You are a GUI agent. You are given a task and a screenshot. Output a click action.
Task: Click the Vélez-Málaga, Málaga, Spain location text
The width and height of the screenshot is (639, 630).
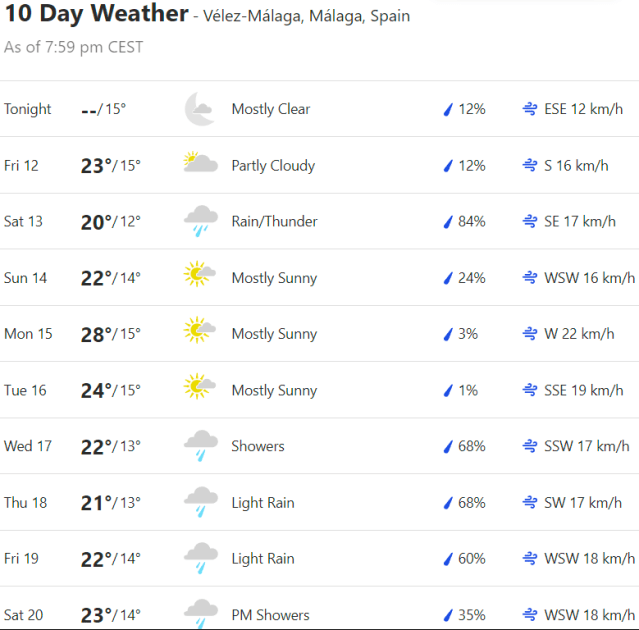click(306, 17)
